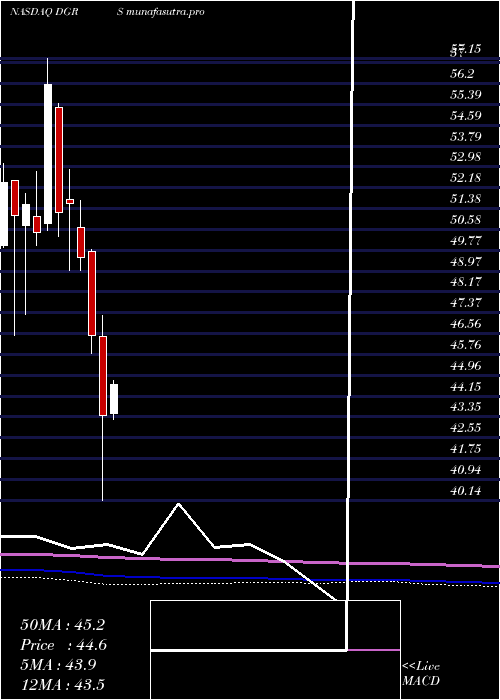Click the munafasutra.pro site label
Viewport: 500px width, 700px height.
[166, 12]
